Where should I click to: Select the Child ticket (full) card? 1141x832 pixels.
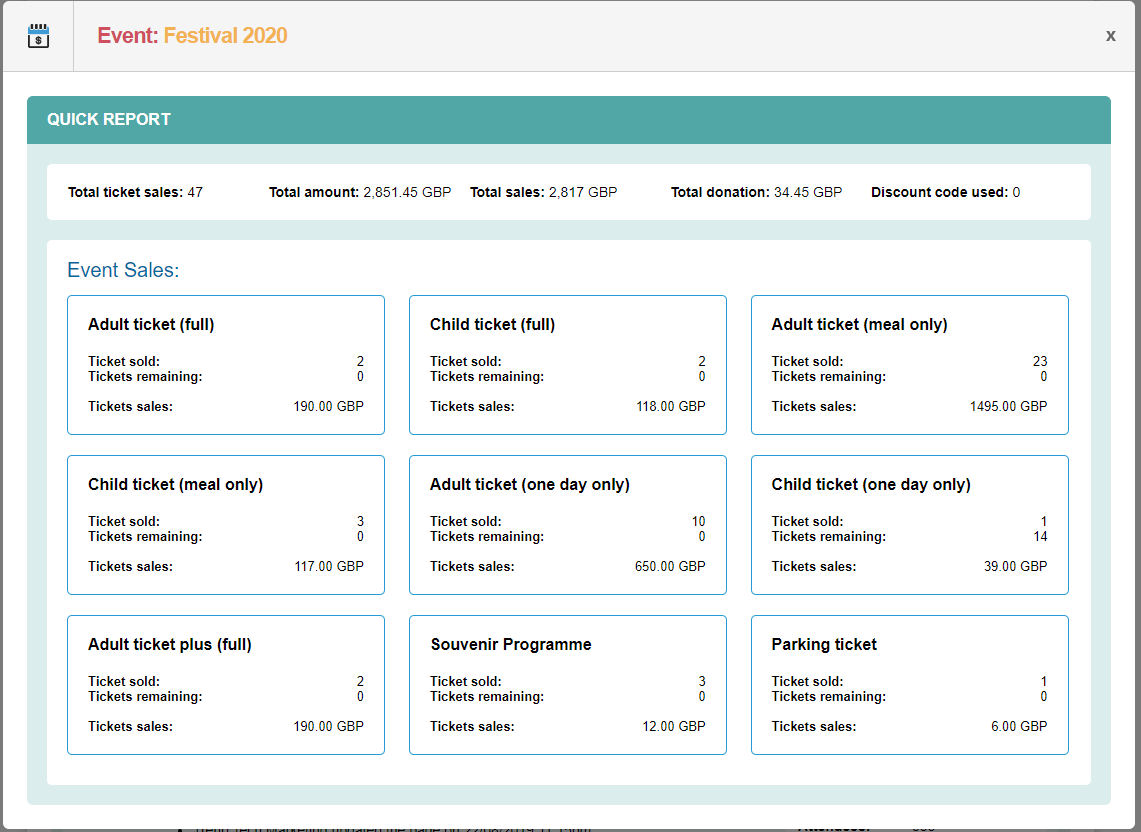[x=567, y=365]
